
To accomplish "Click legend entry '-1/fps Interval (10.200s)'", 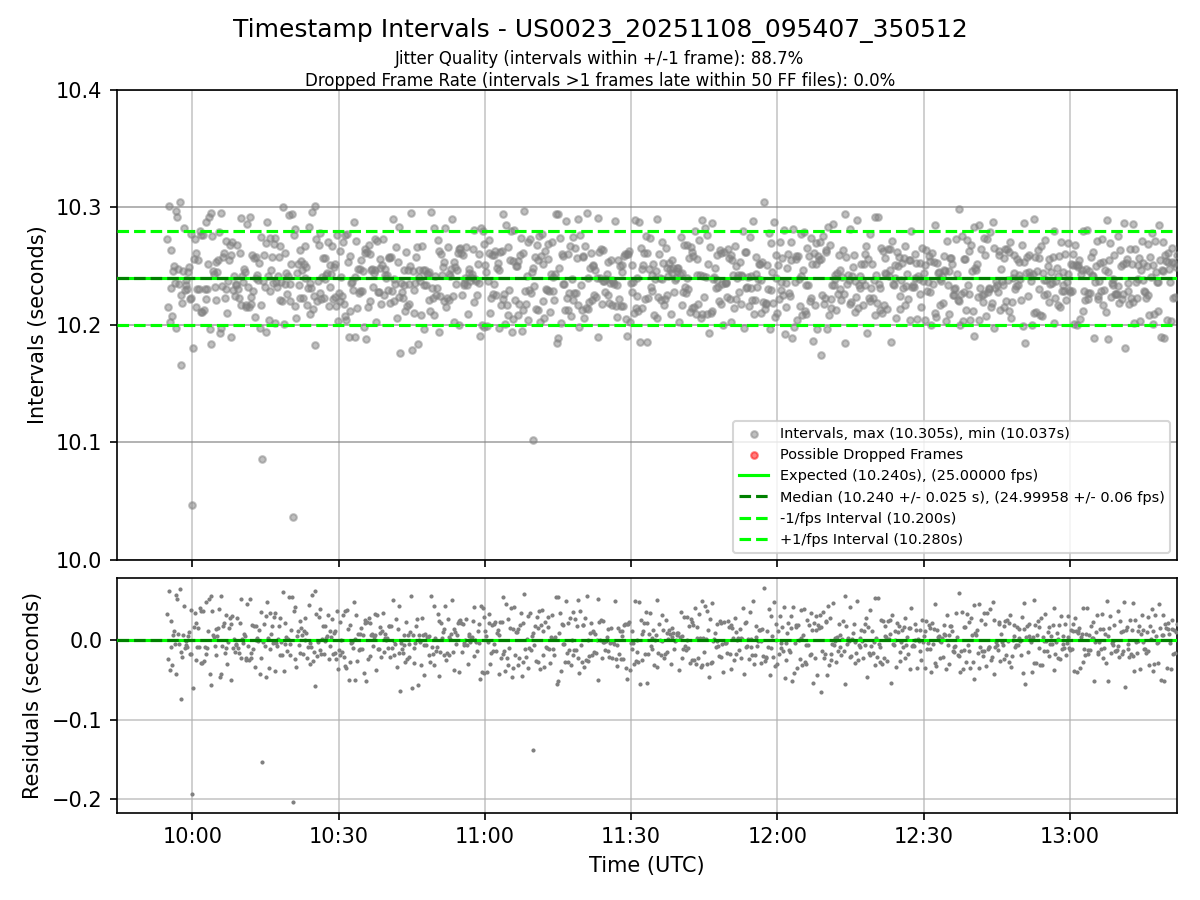I will pos(868,518).
